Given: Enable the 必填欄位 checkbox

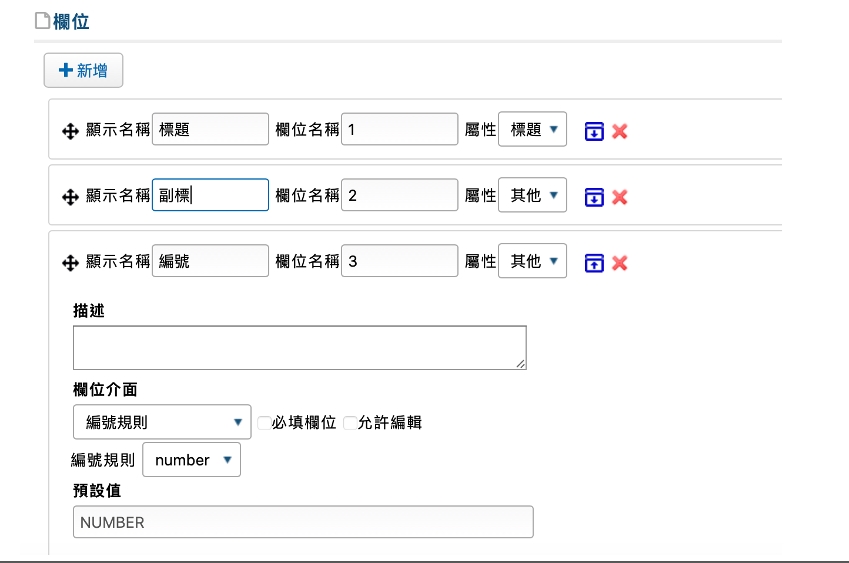Looking at the screenshot, I should pyautogui.click(x=264, y=422).
